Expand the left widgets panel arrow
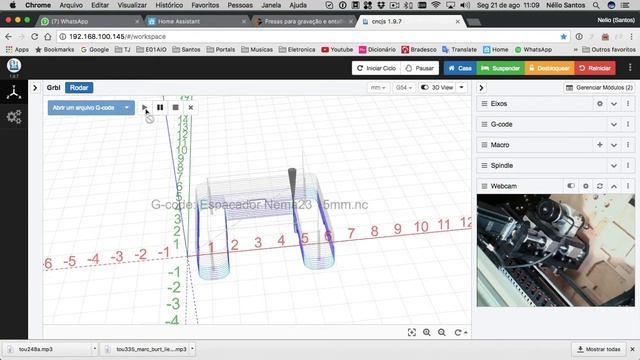Image resolution: width=640 pixels, height=360 pixels. tap(35, 88)
